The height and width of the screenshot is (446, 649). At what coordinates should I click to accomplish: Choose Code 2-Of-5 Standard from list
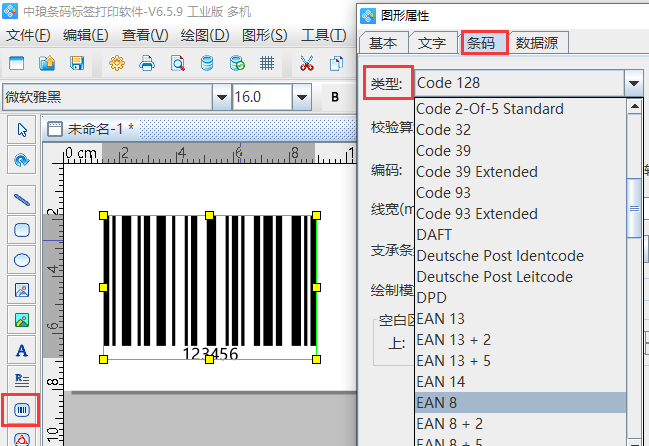click(x=520, y=109)
